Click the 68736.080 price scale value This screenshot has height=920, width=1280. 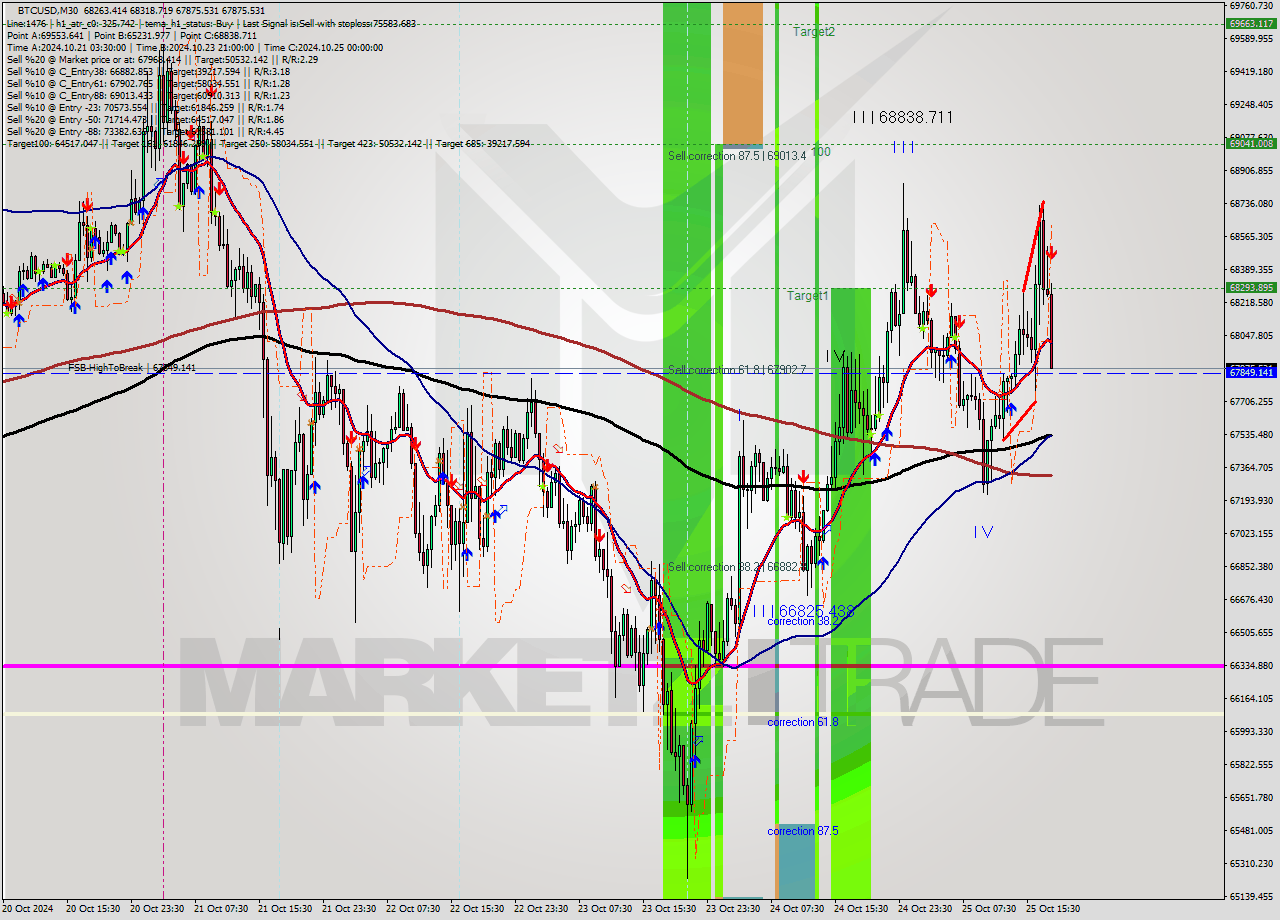(1251, 203)
